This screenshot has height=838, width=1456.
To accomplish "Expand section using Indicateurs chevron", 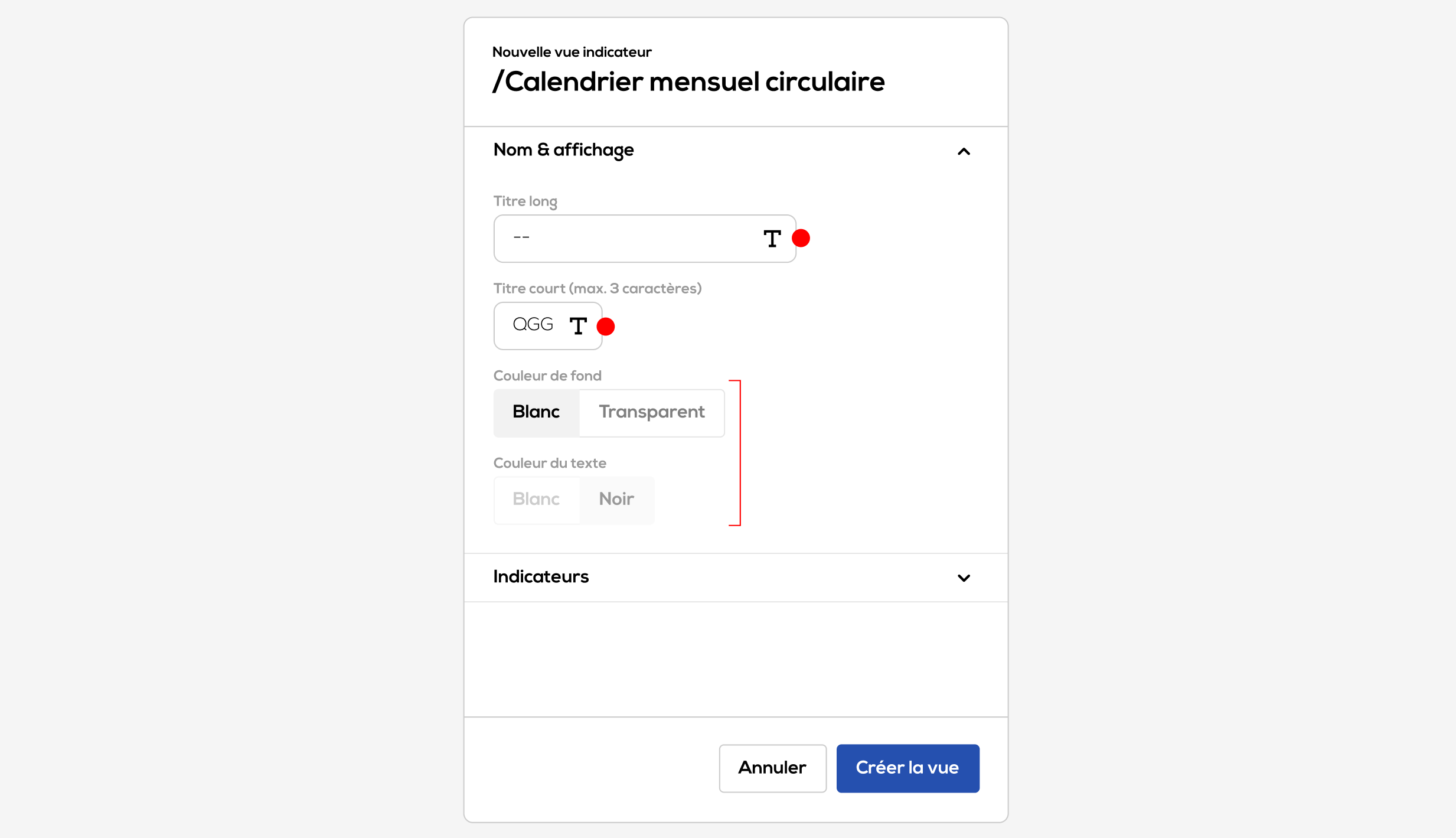I will click(x=964, y=578).
